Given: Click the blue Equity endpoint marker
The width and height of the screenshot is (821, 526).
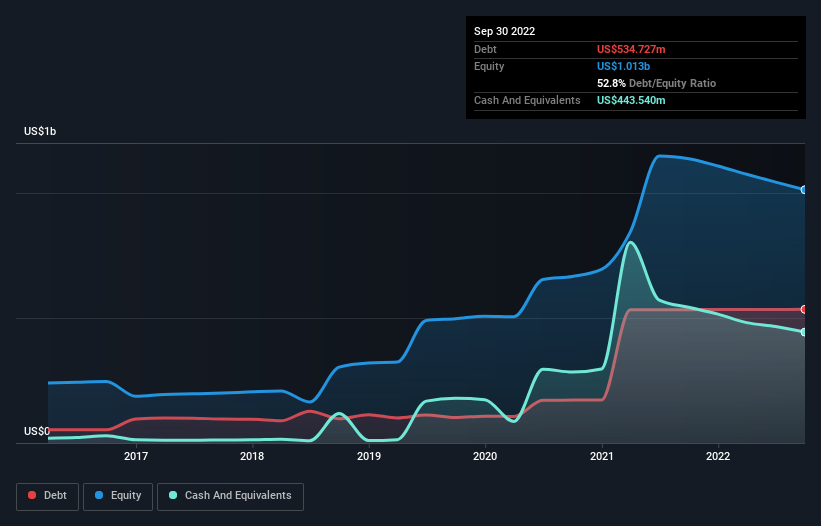Looking at the screenshot, I should point(804,189).
